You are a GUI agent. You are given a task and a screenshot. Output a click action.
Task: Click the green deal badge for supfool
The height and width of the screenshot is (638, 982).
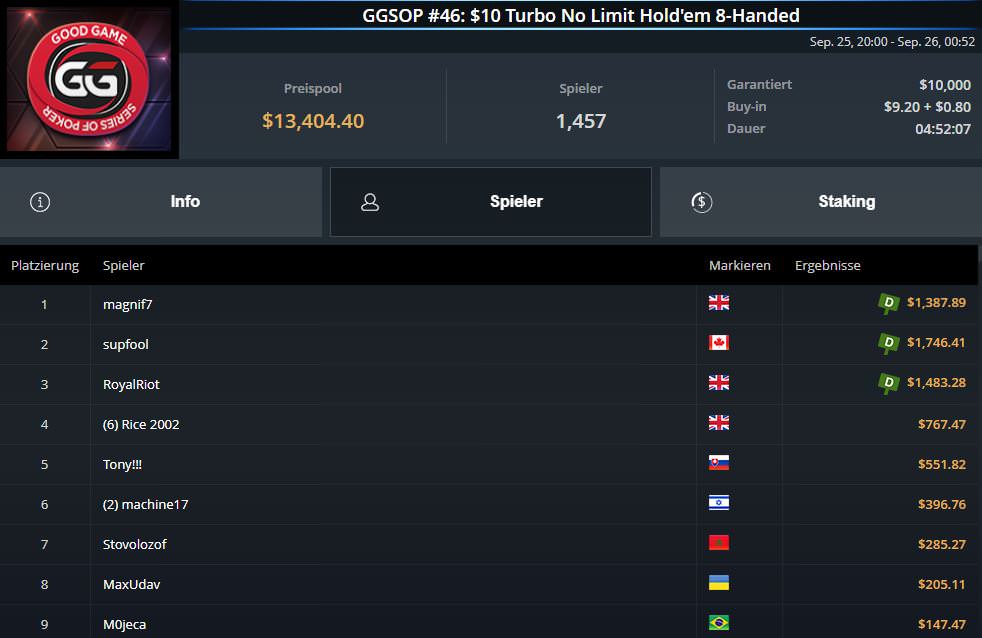click(x=888, y=343)
